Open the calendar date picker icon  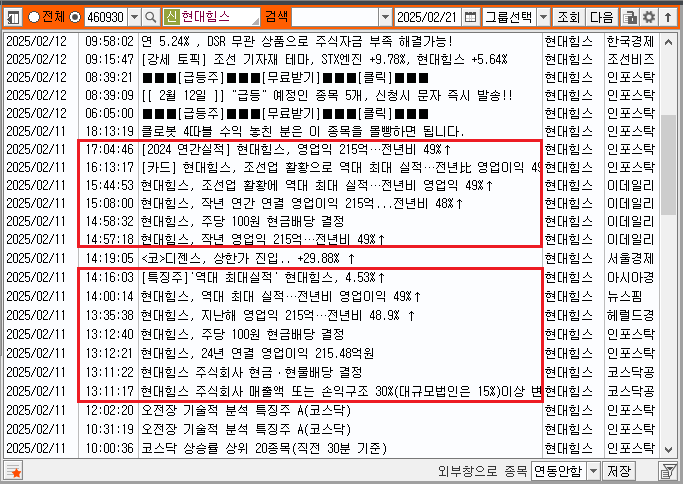point(470,17)
